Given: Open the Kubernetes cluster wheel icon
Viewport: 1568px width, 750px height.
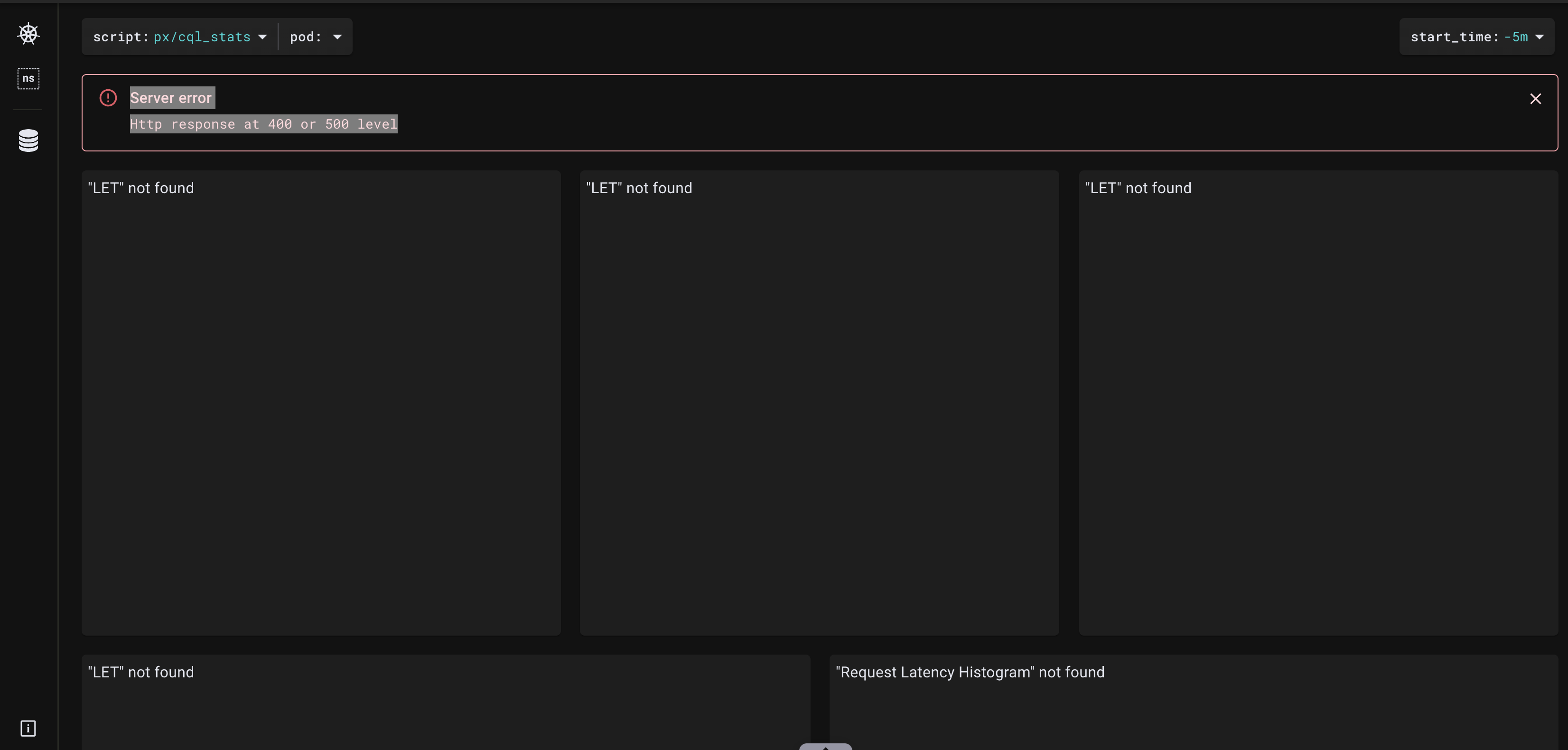Looking at the screenshot, I should [28, 34].
